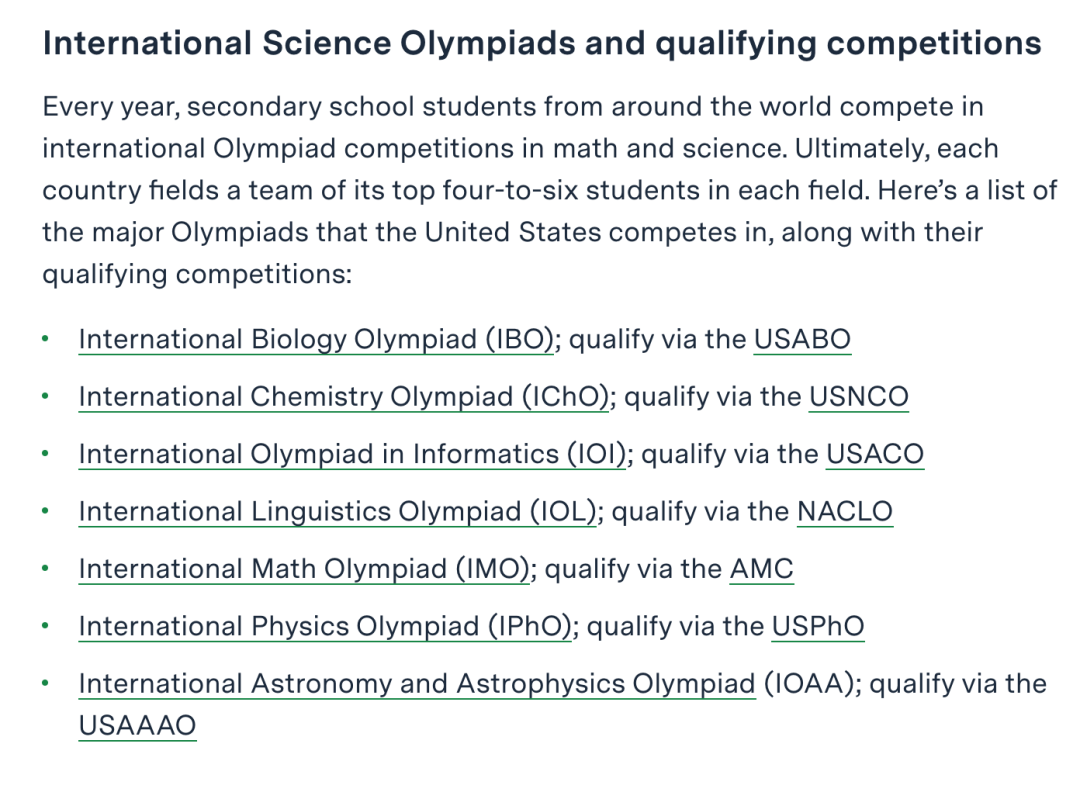
Task: Click the AMC link
Action: tap(762, 569)
